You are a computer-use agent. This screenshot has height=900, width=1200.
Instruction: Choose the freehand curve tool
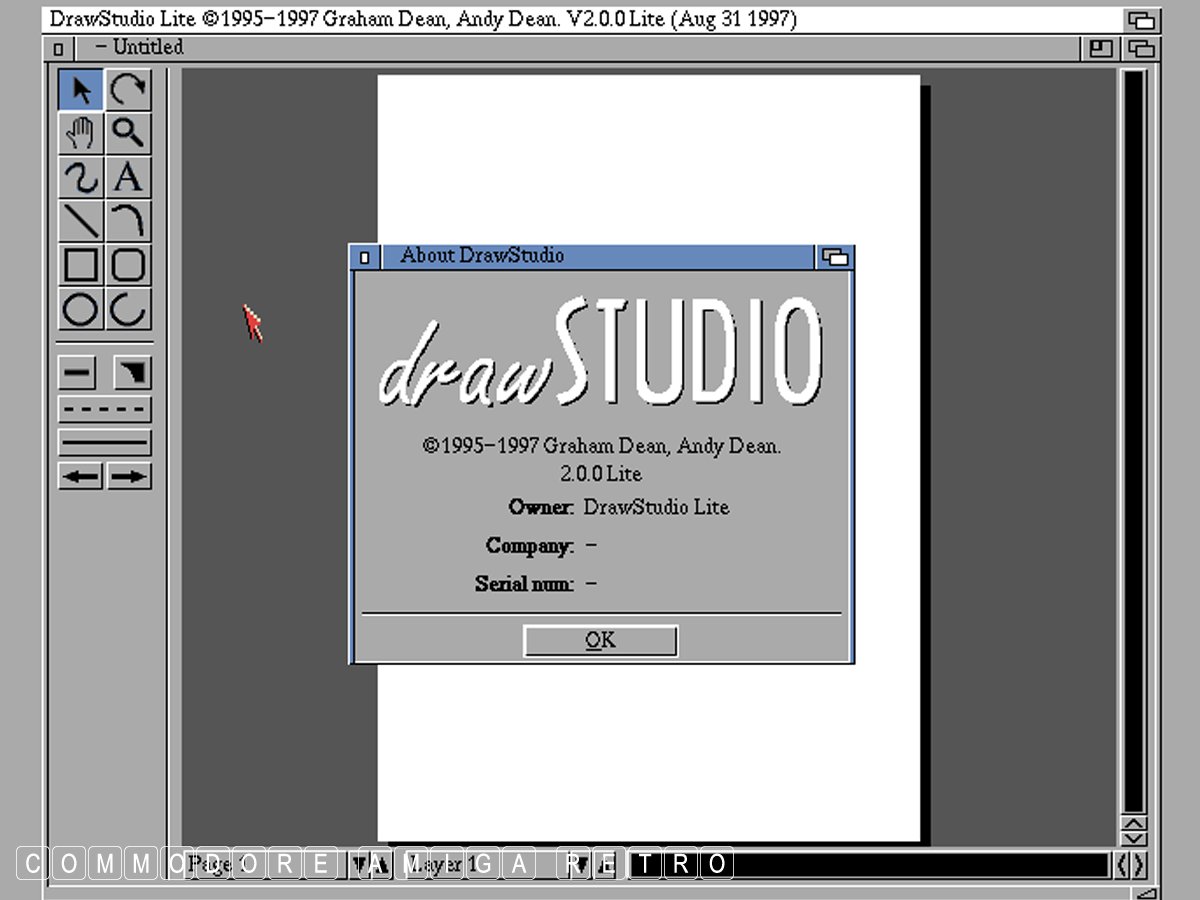(81, 177)
